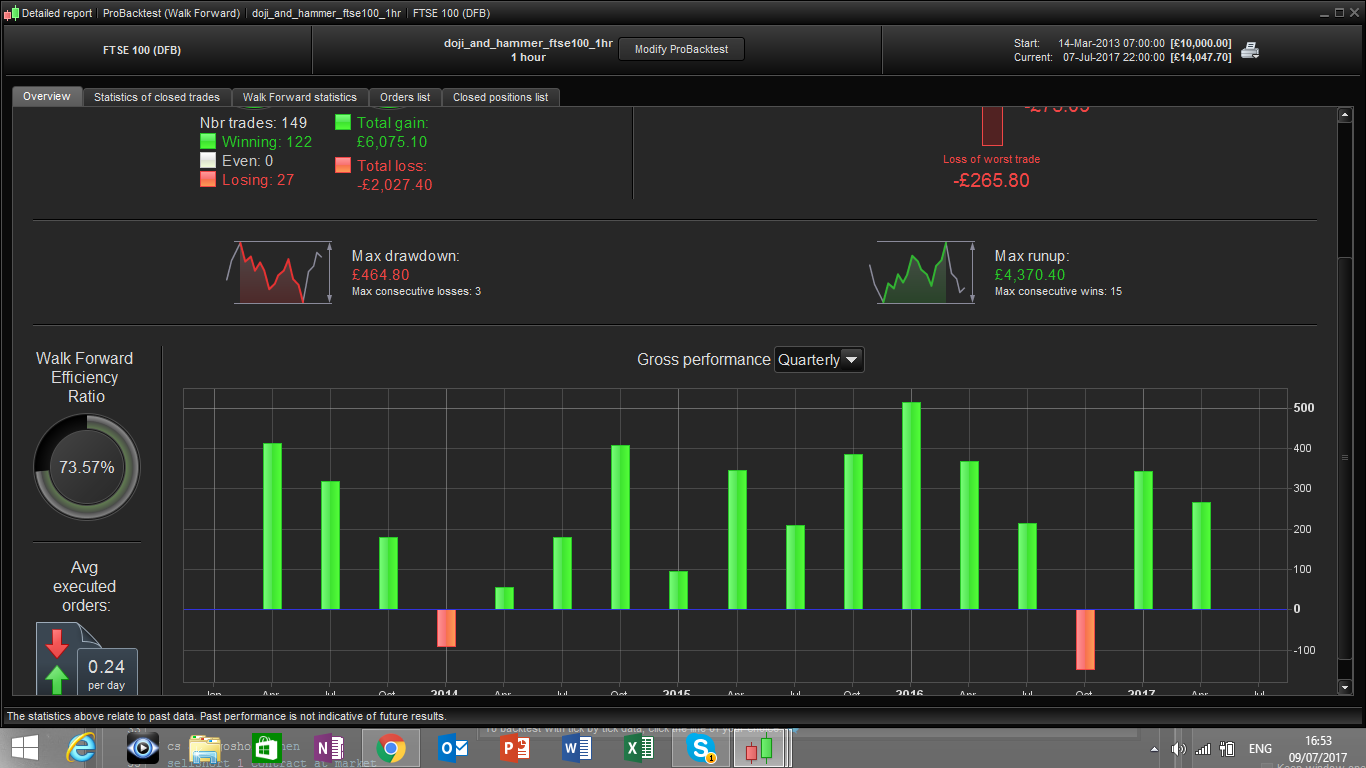Screen dimensions: 1366x768
Task: Click the 'Losing: 27' label
Action: tap(258, 180)
